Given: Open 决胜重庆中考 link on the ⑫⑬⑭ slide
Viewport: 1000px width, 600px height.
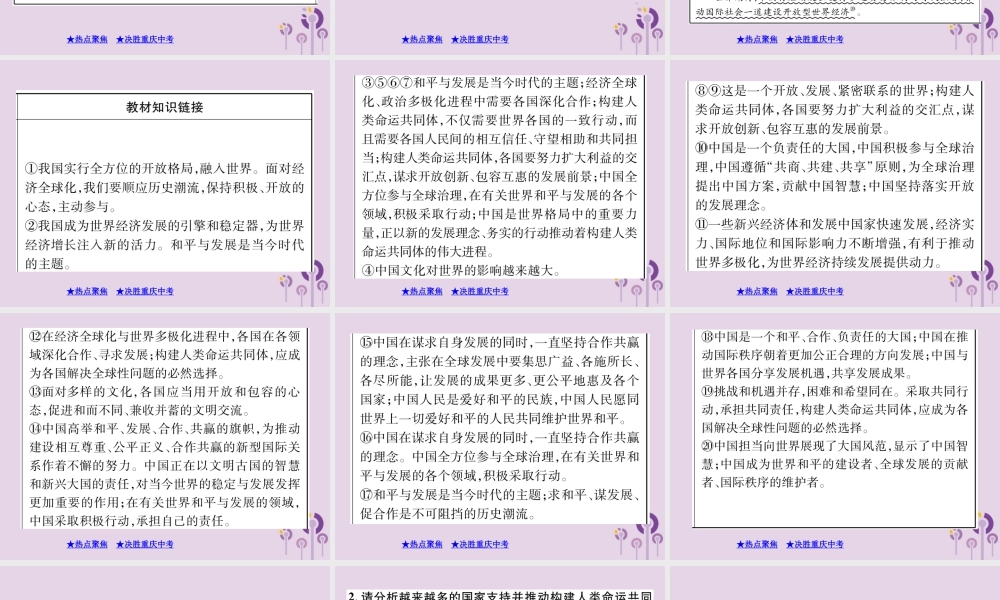Looking at the screenshot, I should 145,545.
